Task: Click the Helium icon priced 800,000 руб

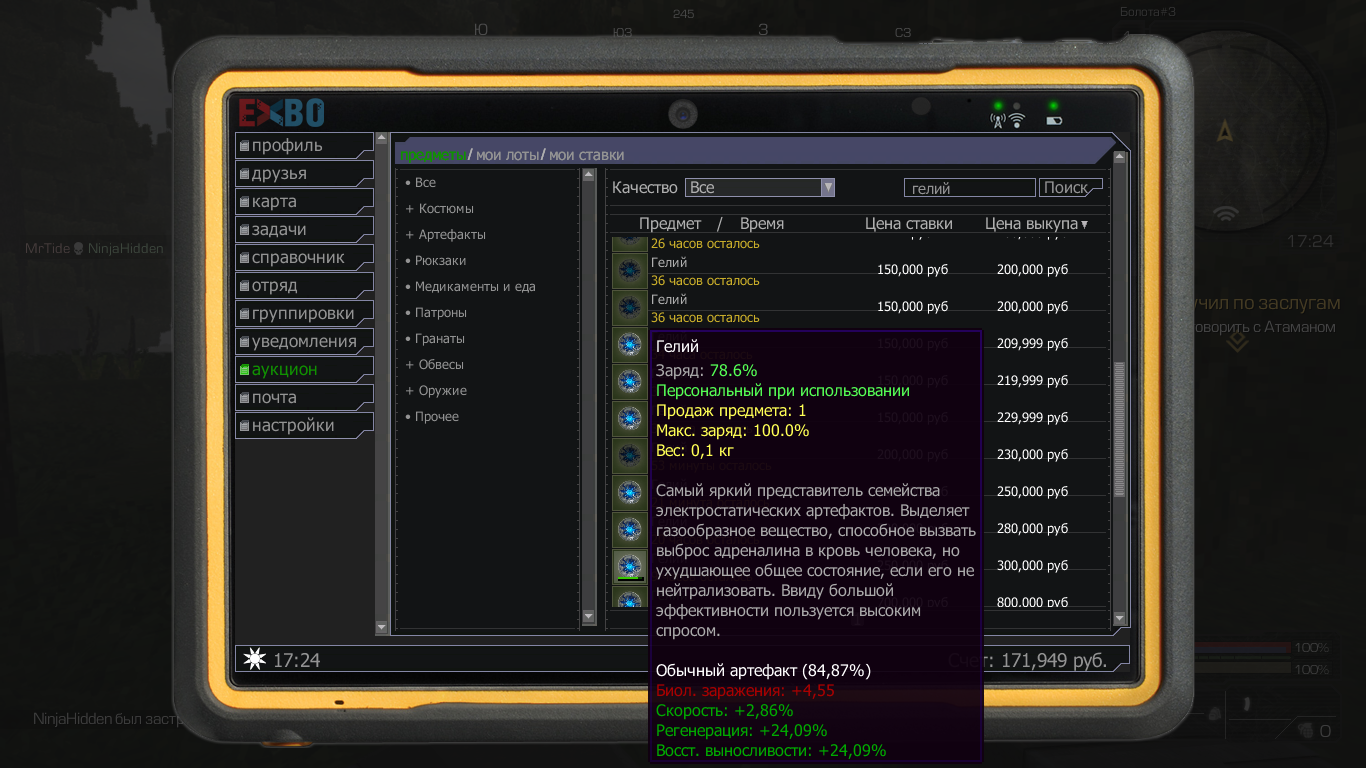Action: (x=629, y=599)
